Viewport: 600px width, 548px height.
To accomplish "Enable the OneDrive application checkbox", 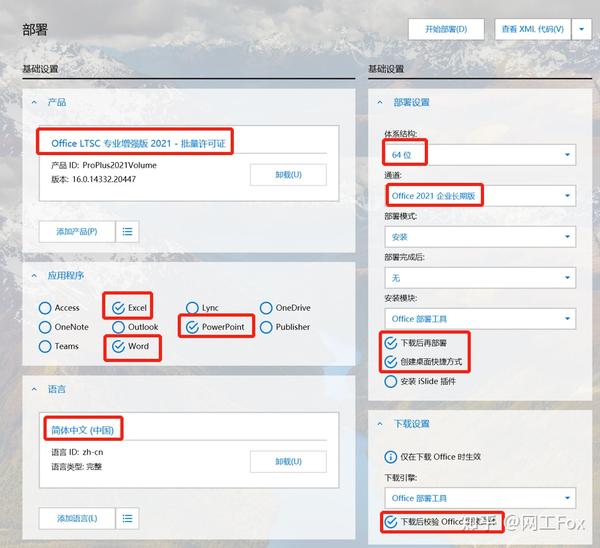I will point(266,308).
